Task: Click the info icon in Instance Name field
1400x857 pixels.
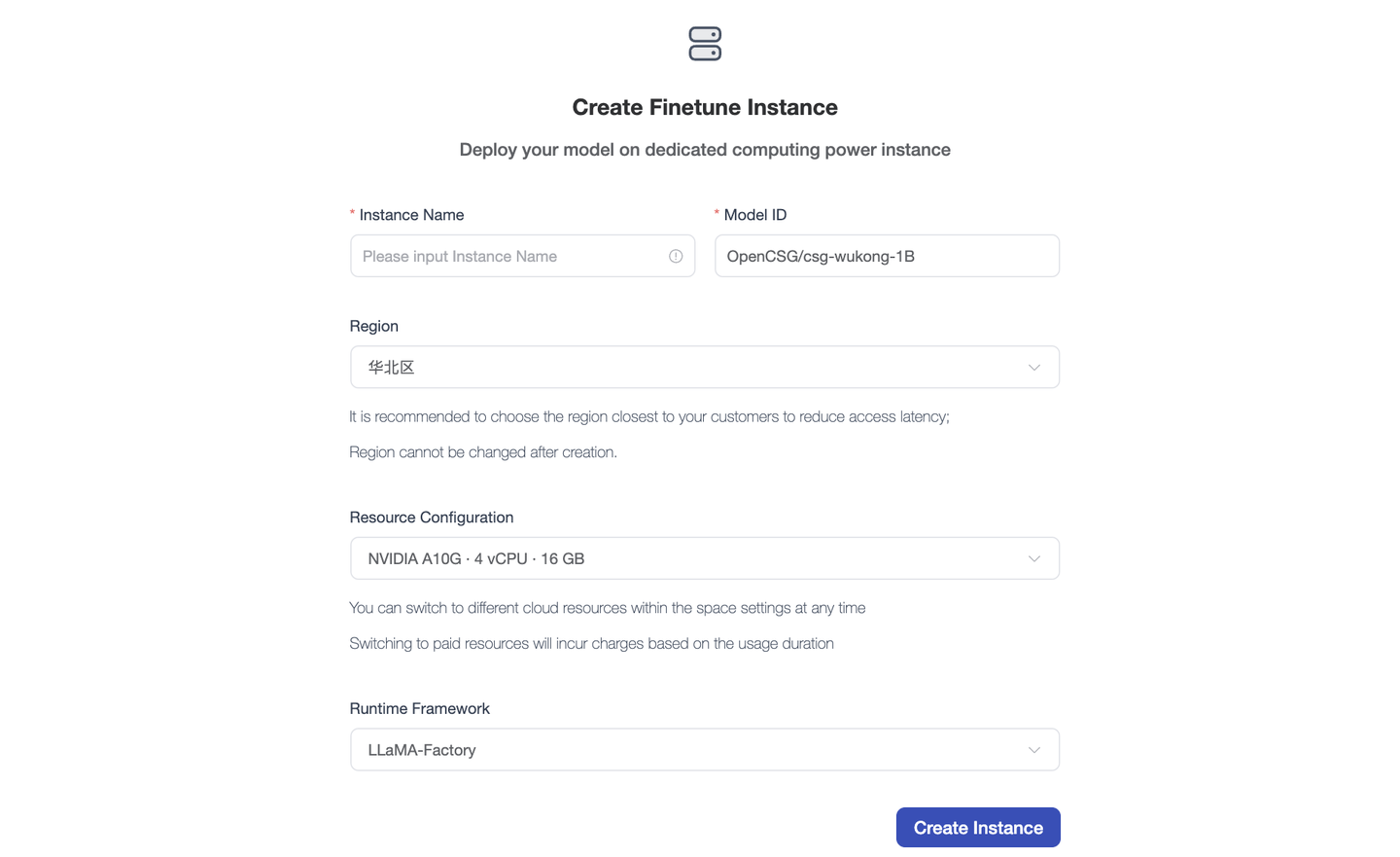Action: [x=676, y=256]
